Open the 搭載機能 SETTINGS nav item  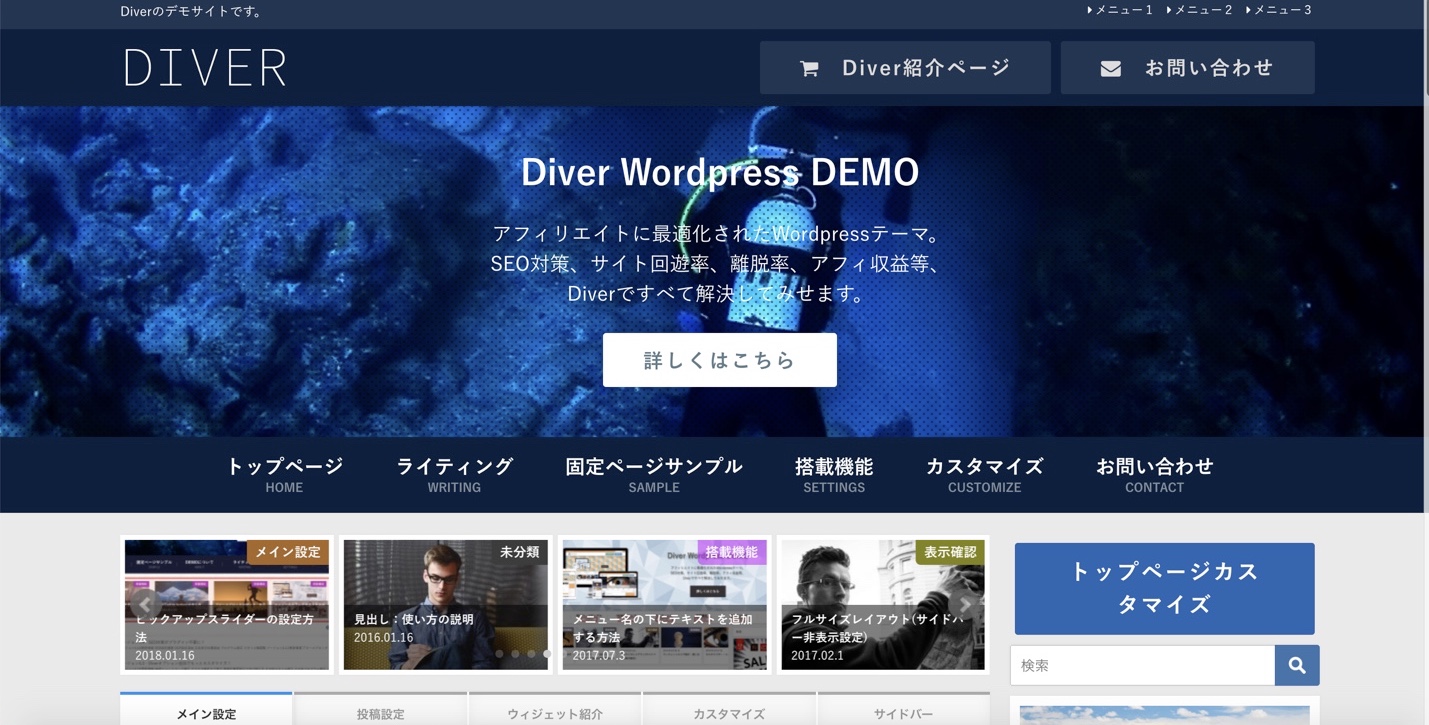pyautogui.click(x=834, y=473)
